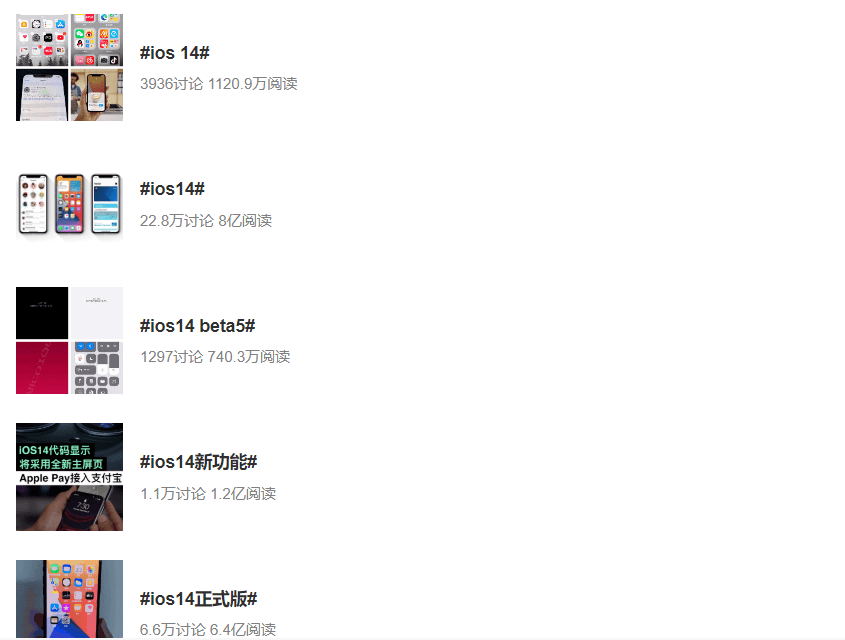This screenshot has width=845, height=640.
Task: Open the #ios14正式版# topic link
Action: (x=198, y=599)
